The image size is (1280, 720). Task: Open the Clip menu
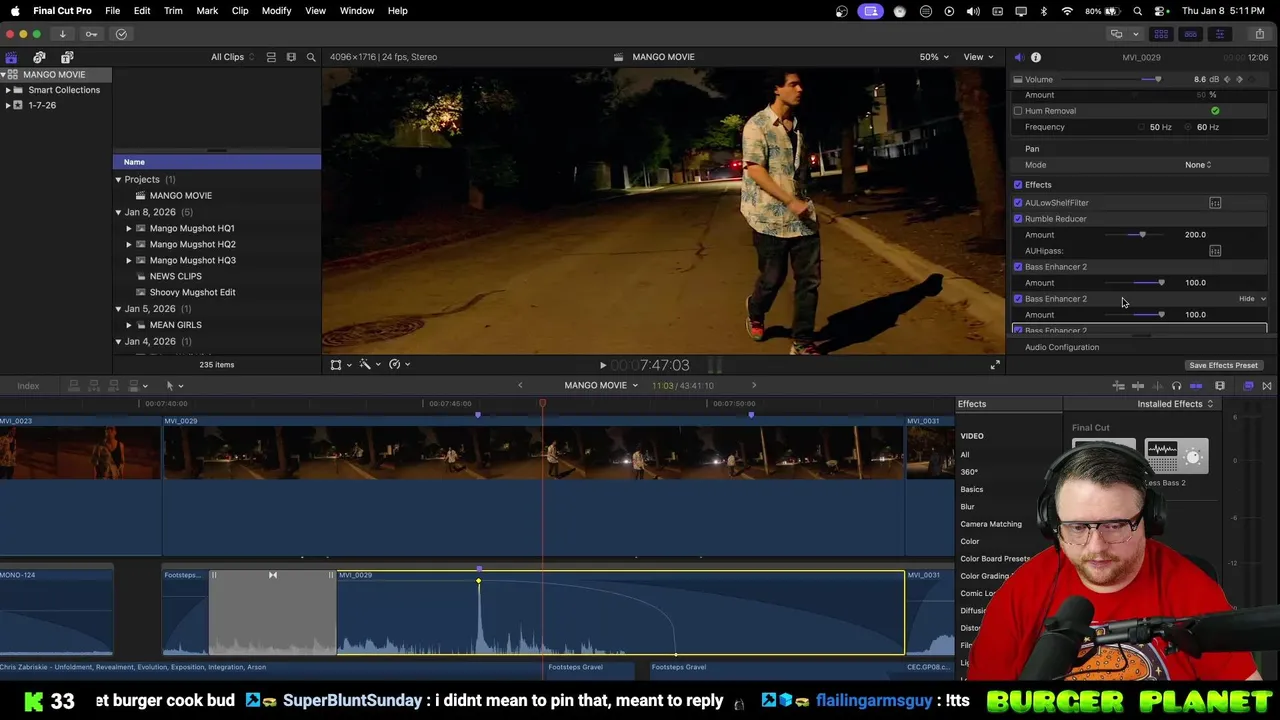[x=240, y=11]
